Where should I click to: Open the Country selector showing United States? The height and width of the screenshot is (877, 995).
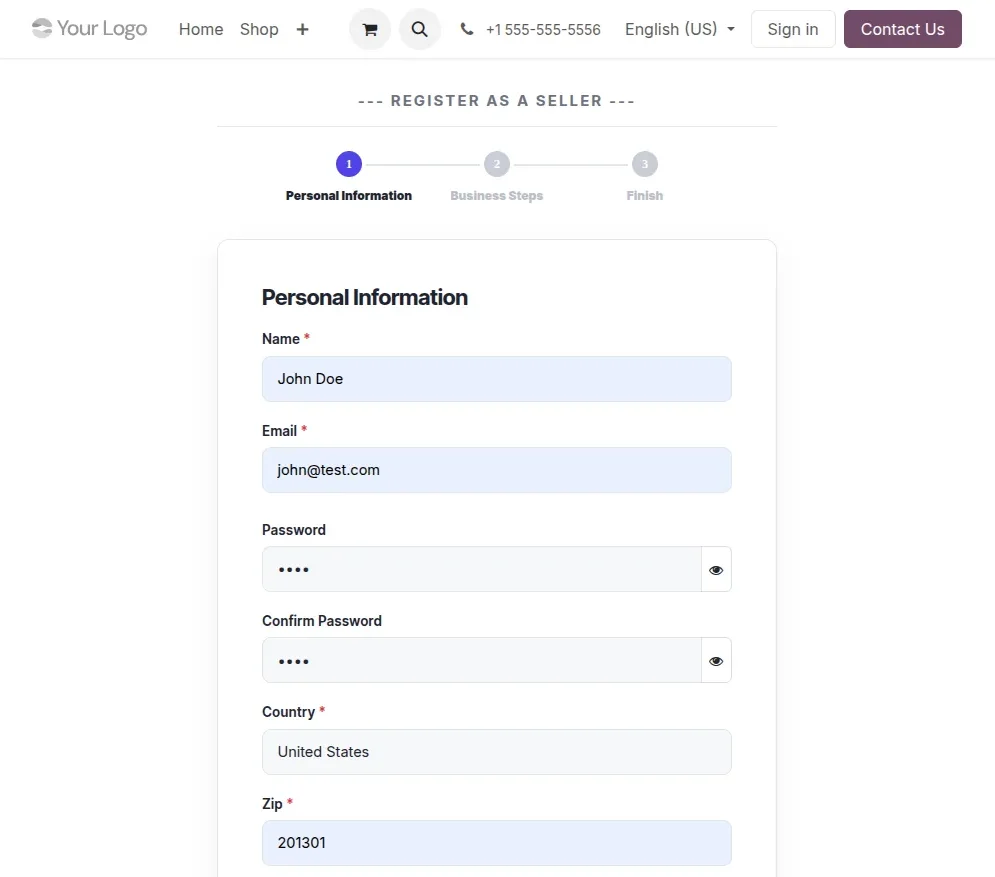click(497, 752)
